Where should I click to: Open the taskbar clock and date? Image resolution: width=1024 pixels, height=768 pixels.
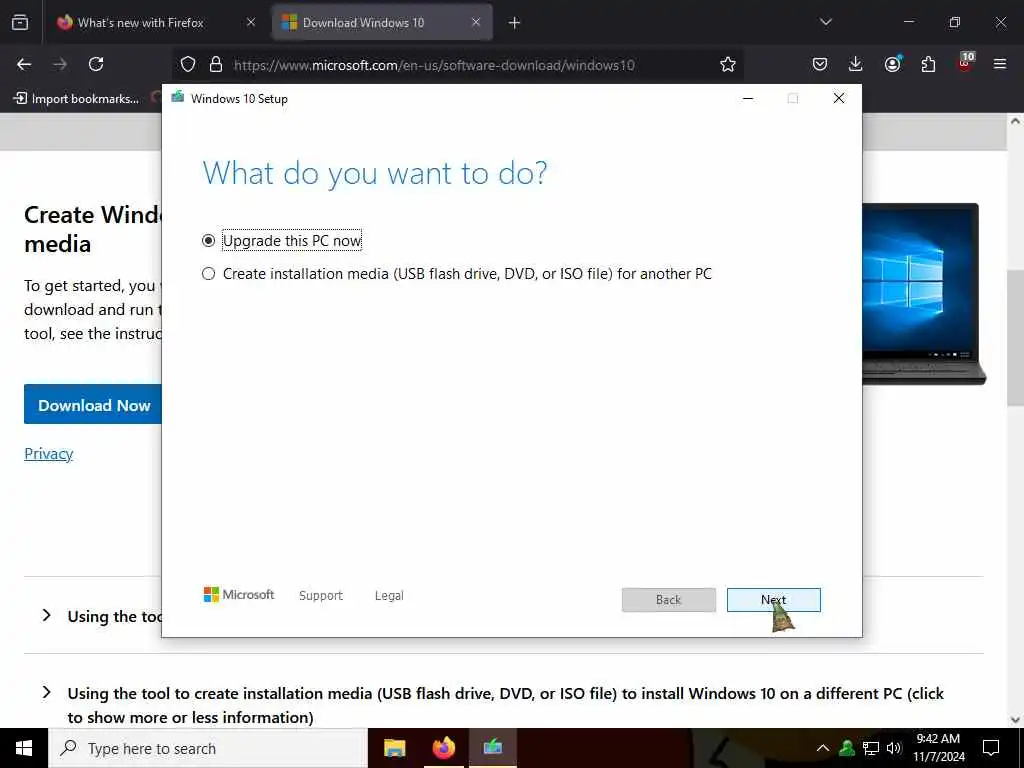tap(938, 748)
